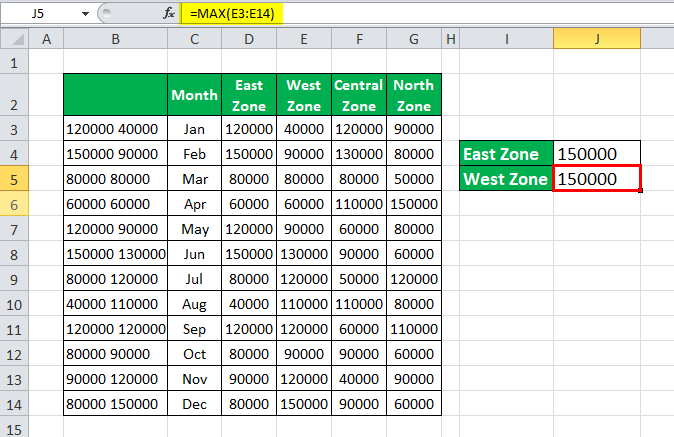Click the Mar month cell
Screen dimensions: 674x437
[194, 179]
